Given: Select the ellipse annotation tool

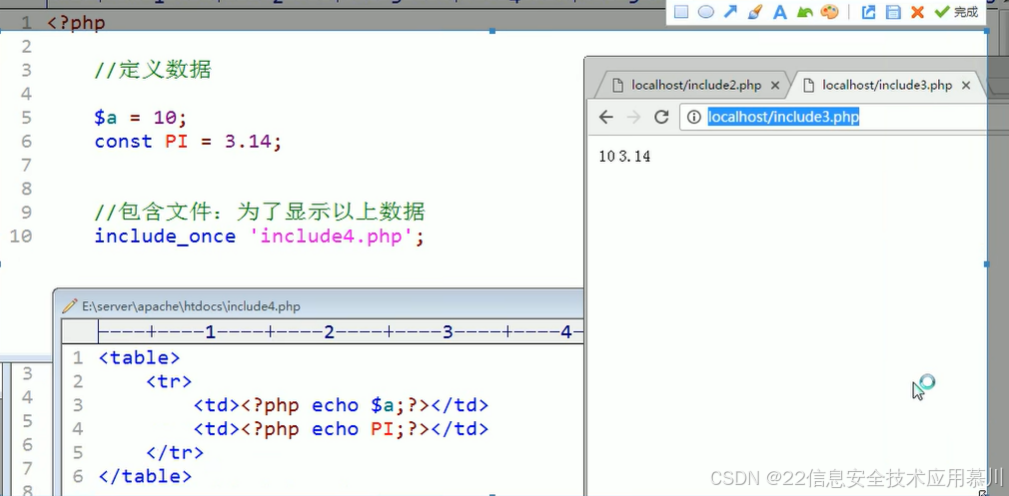Looking at the screenshot, I should 706,12.
